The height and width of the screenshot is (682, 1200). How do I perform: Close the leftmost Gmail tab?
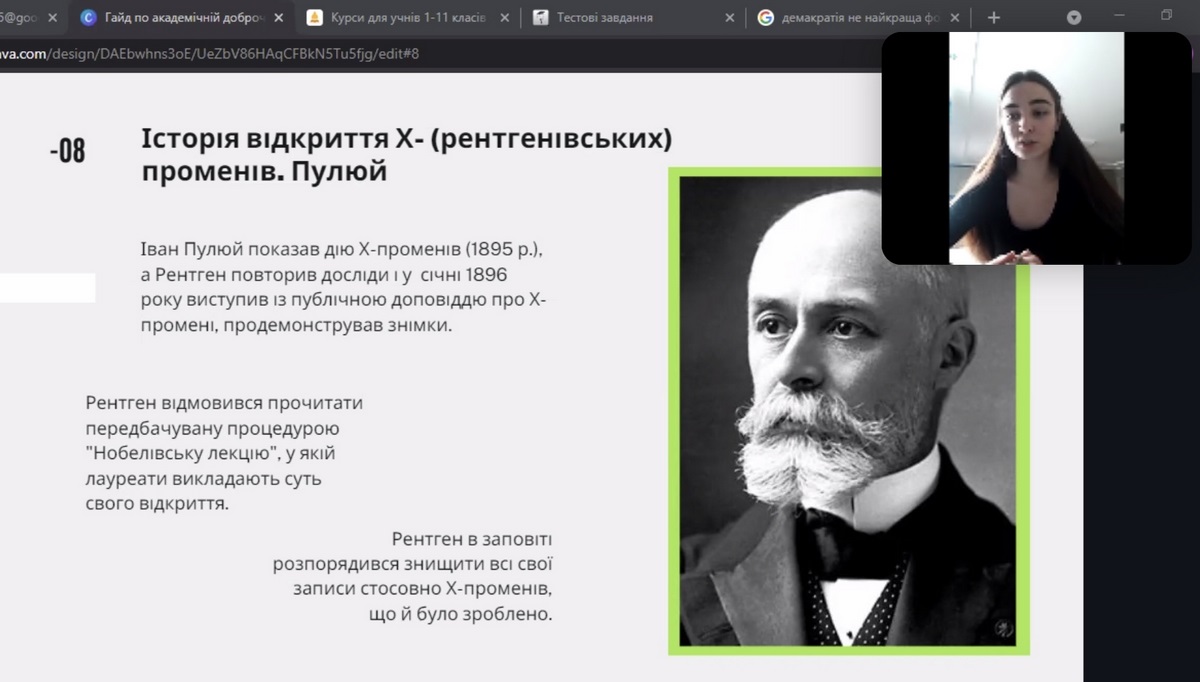coord(53,18)
